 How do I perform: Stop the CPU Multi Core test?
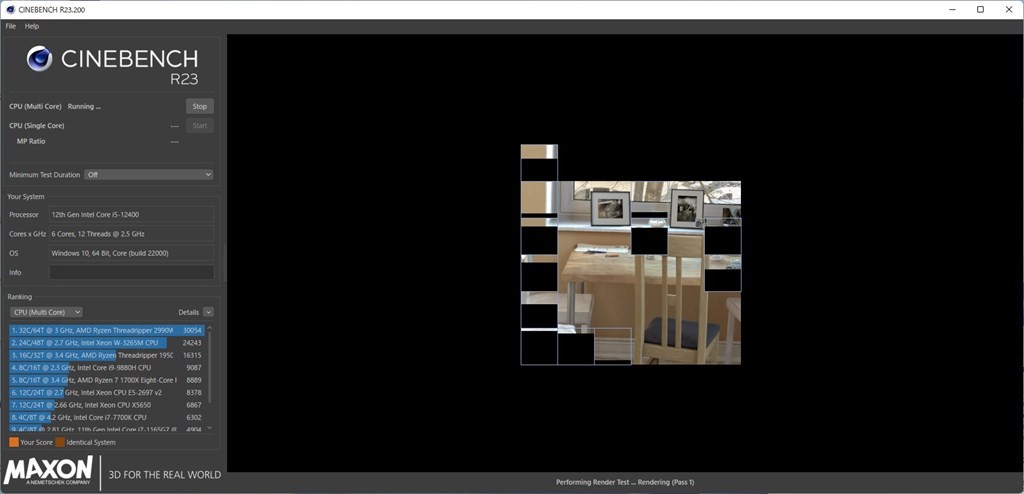coord(200,107)
